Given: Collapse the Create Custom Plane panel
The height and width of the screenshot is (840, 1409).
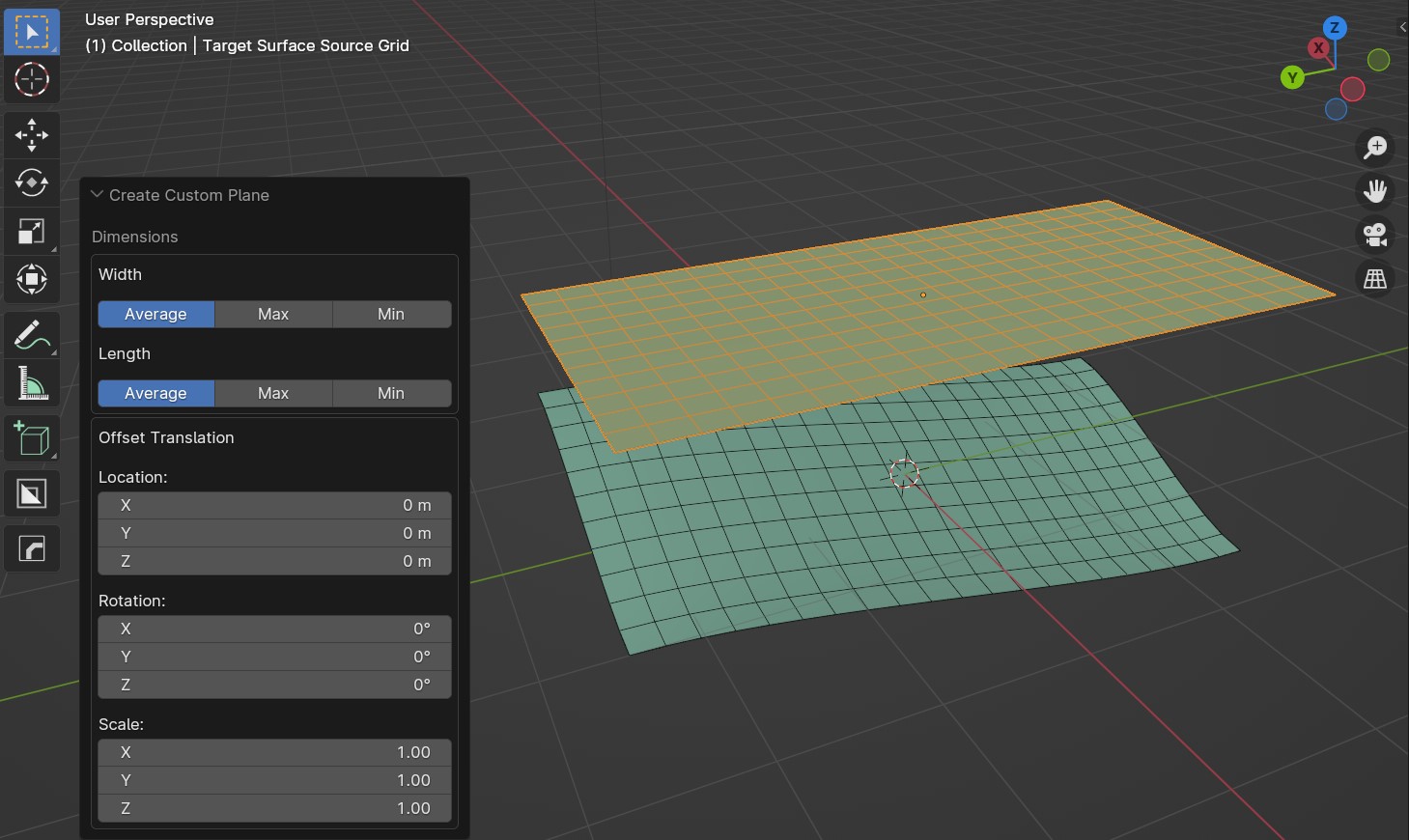Looking at the screenshot, I should 97,194.
